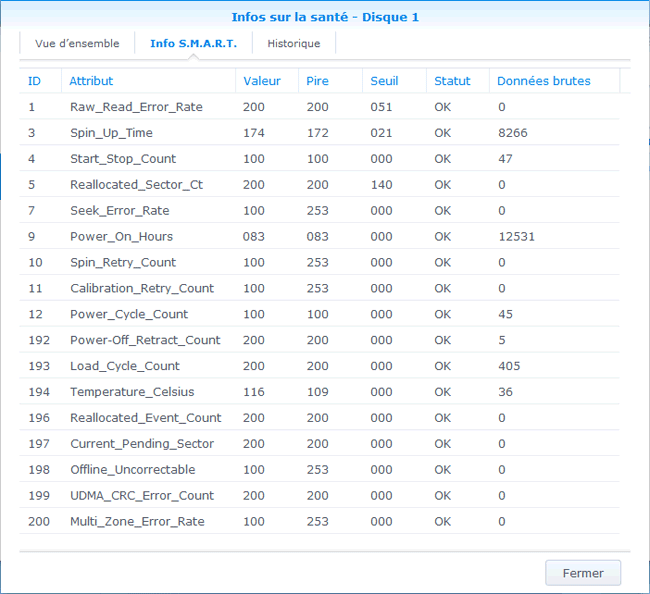
Task: Select the Power_Cycle_Count attribute
Action: coord(129,314)
